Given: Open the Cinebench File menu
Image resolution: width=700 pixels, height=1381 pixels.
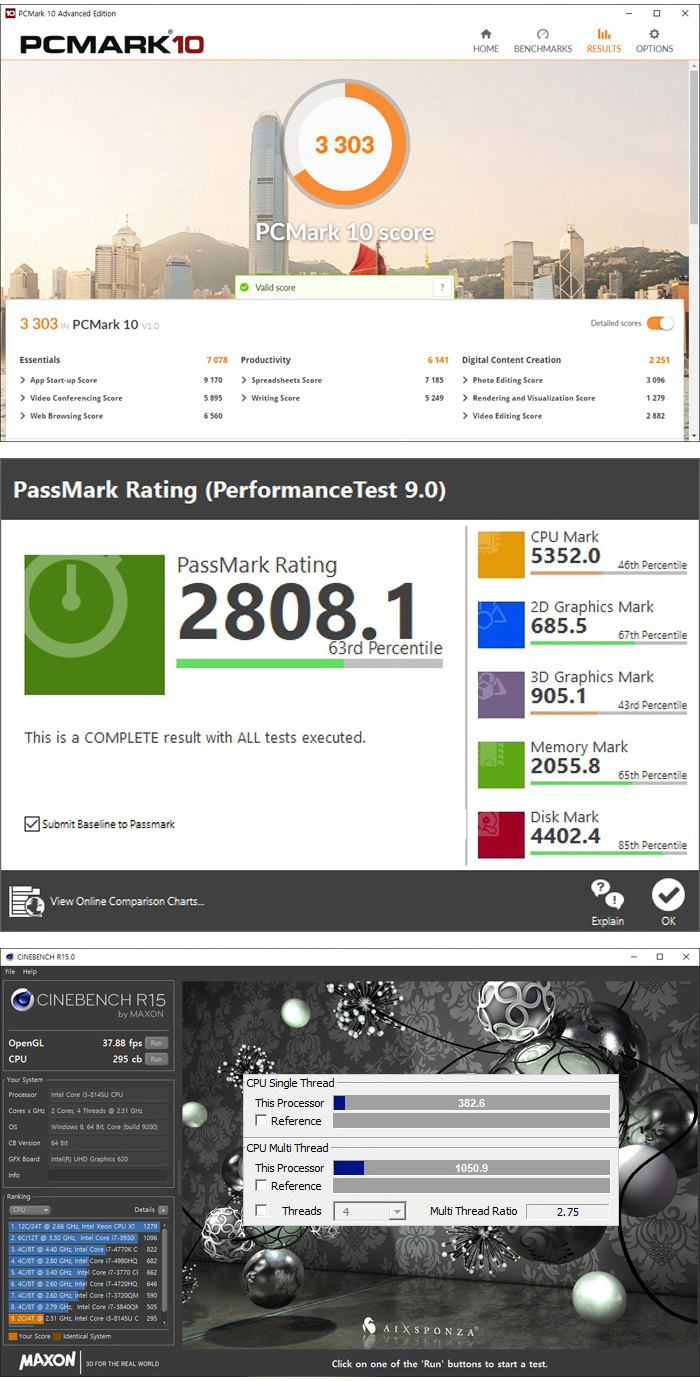Looking at the screenshot, I should click(x=10, y=971).
